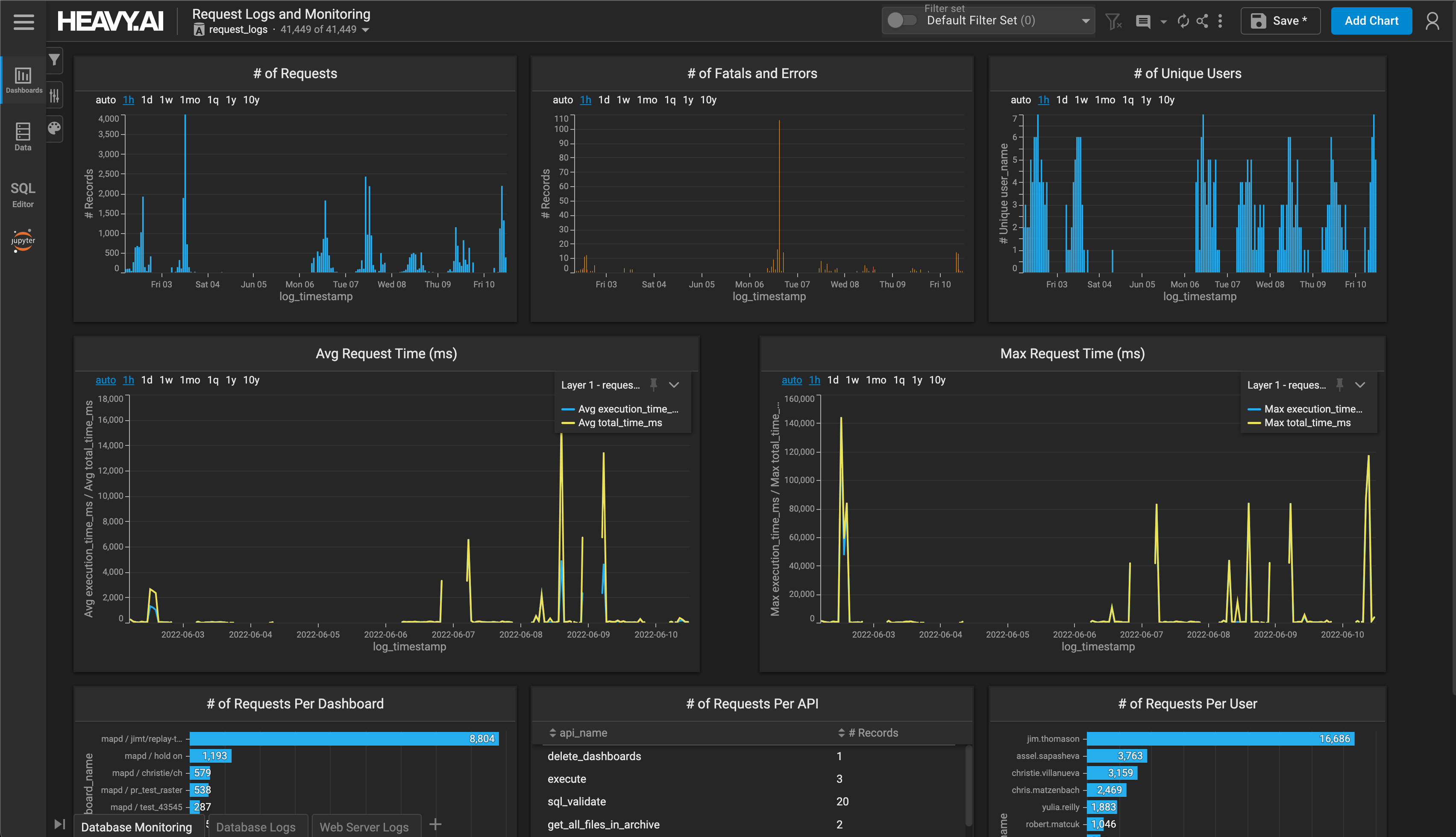Open the color palette settings icon

[x=55, y=128]
